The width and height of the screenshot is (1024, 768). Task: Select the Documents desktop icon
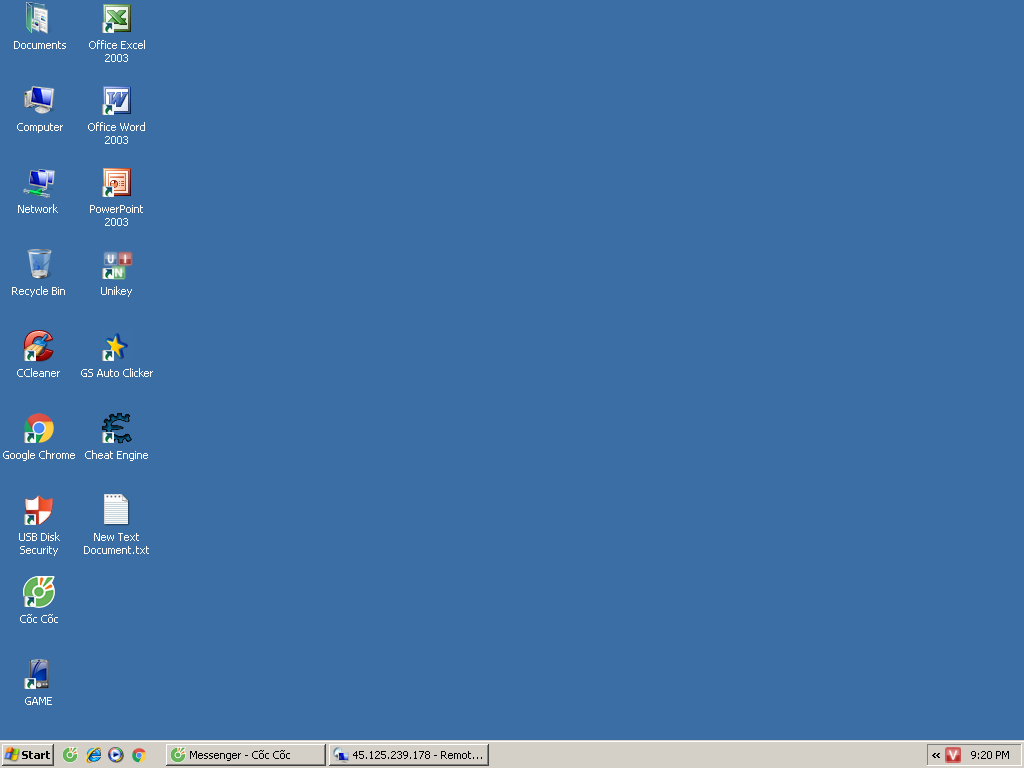39,27
